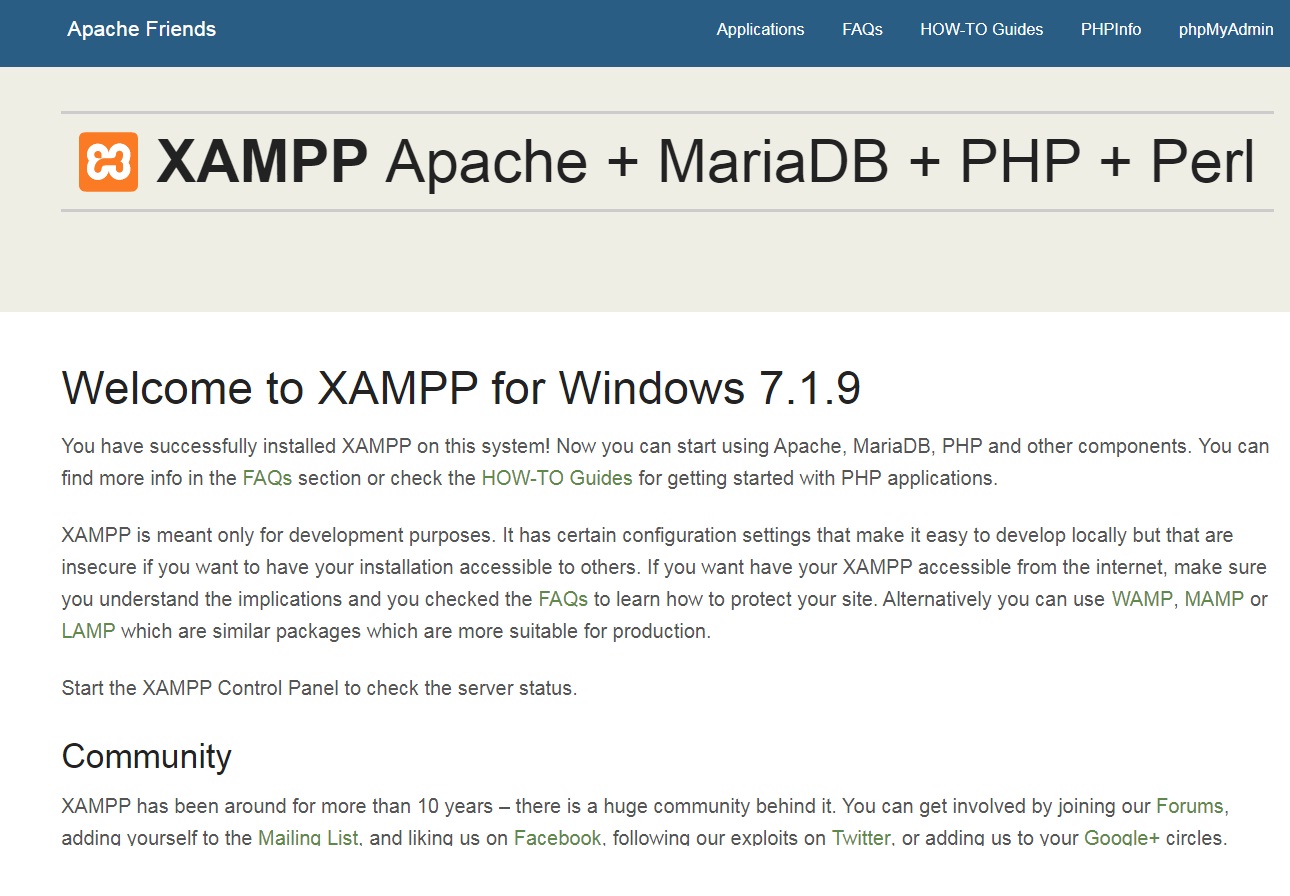The height and width of the screenshot is (896, 1290).
Task: Open the FAQs link about protecting your site
Action: (563, 600)
